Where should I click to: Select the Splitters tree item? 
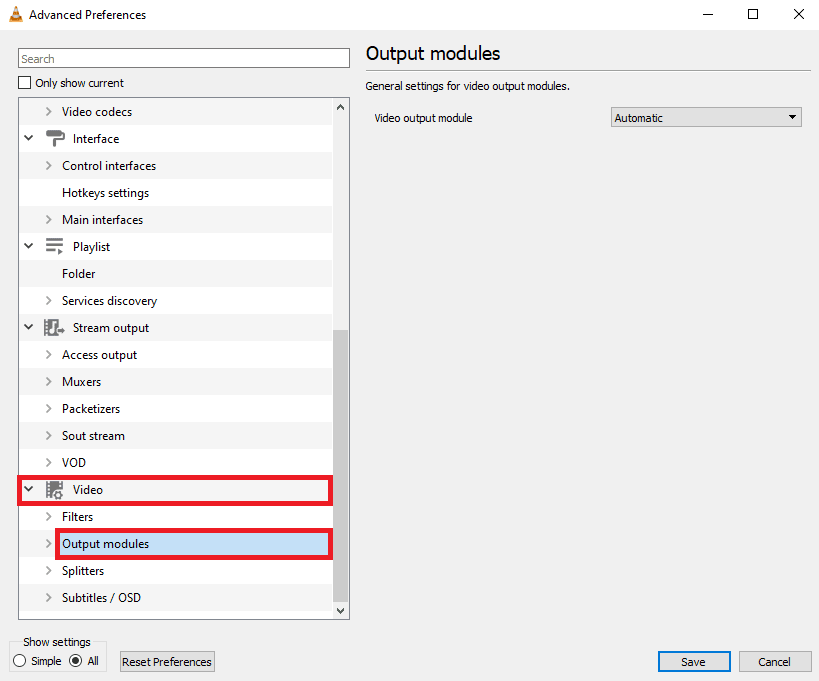pyautogui.click(x=83, y=571)
